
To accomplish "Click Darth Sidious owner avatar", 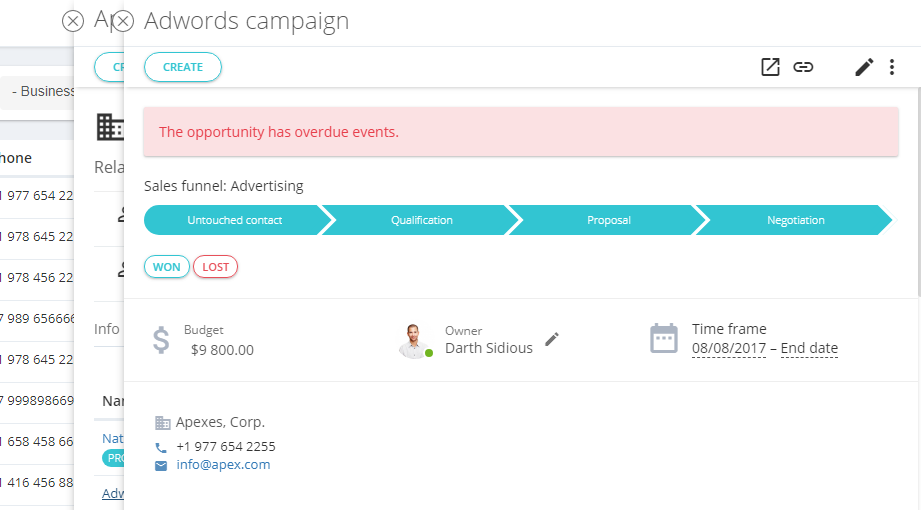I will click(414, 341).
